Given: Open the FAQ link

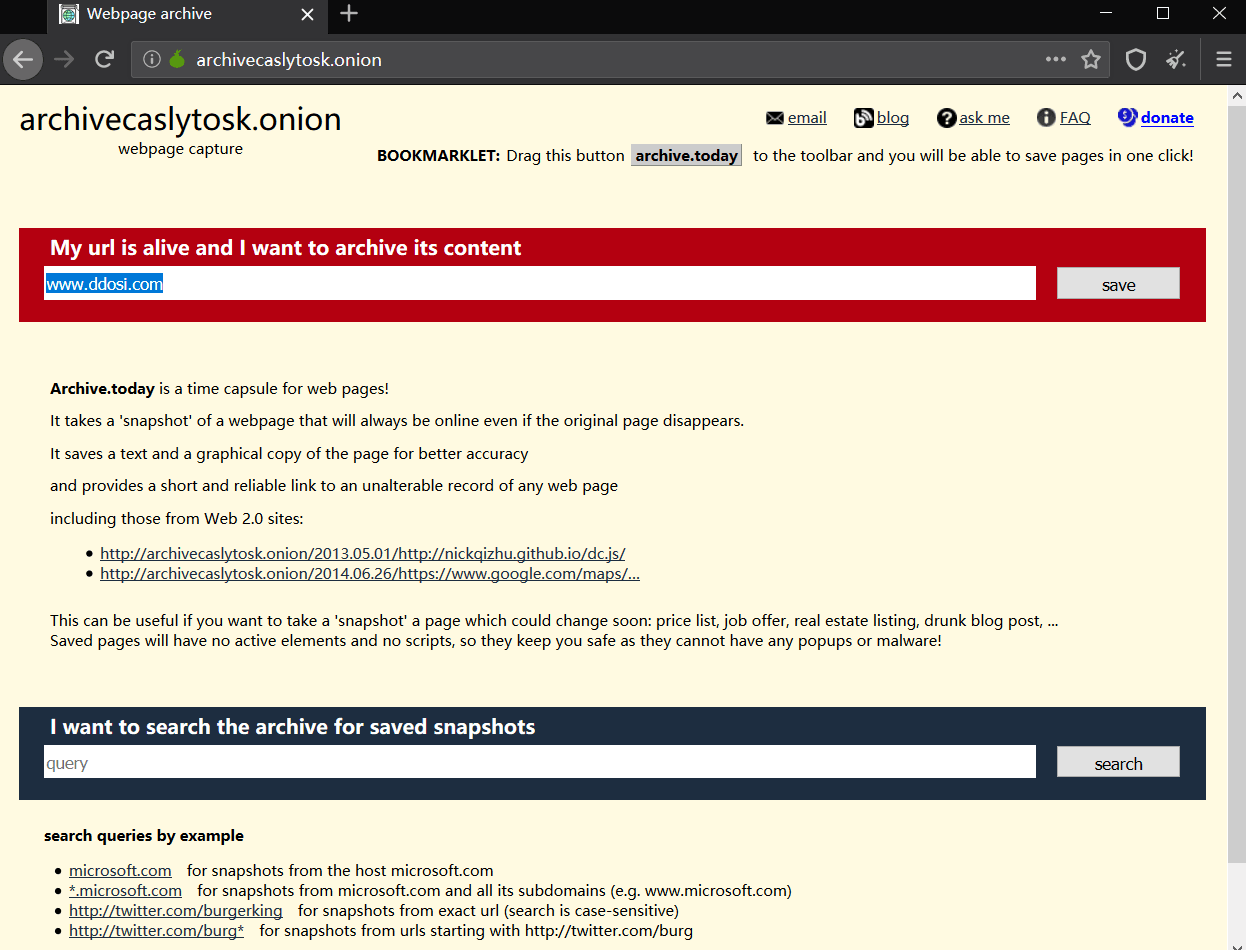Looking at the screenshot, I should [1075, 118].
